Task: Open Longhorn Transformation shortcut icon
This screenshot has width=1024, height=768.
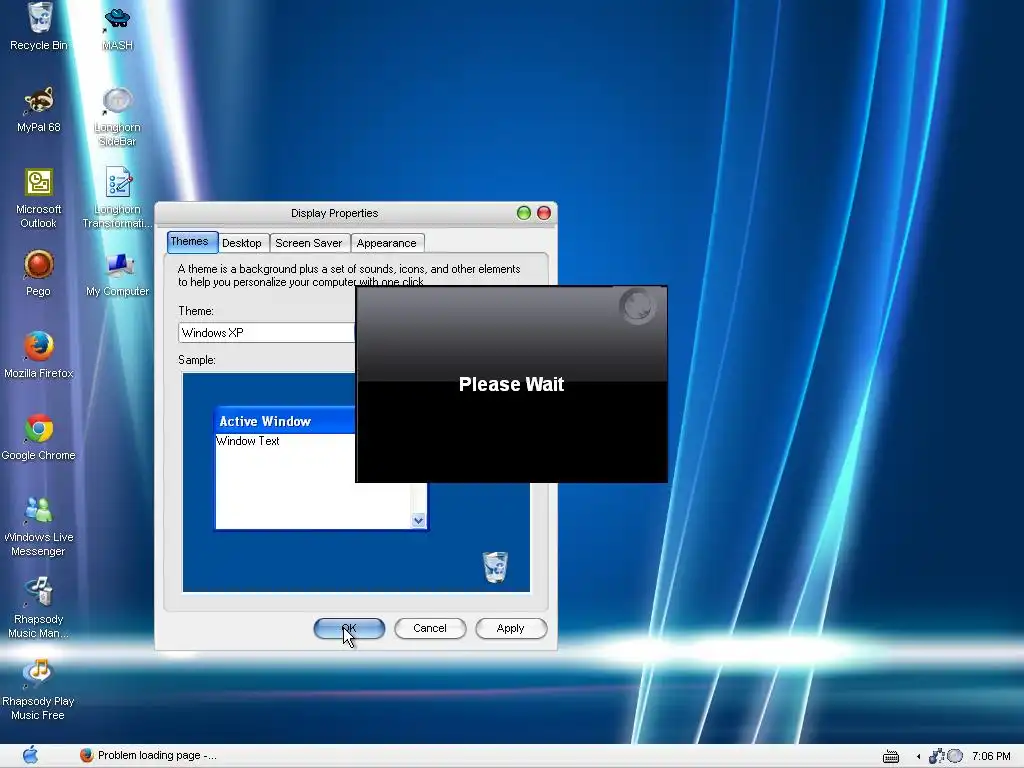Action: point(118,183)
